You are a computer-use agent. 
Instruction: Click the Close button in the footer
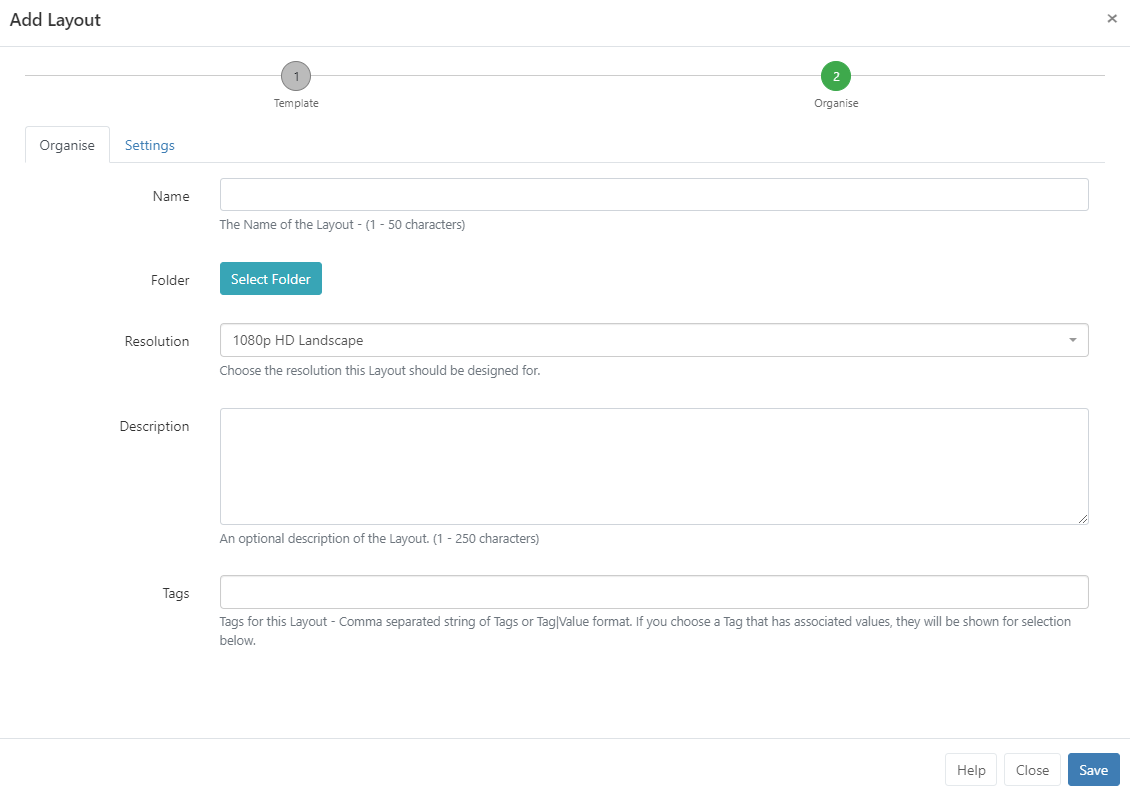(1032, 770)
